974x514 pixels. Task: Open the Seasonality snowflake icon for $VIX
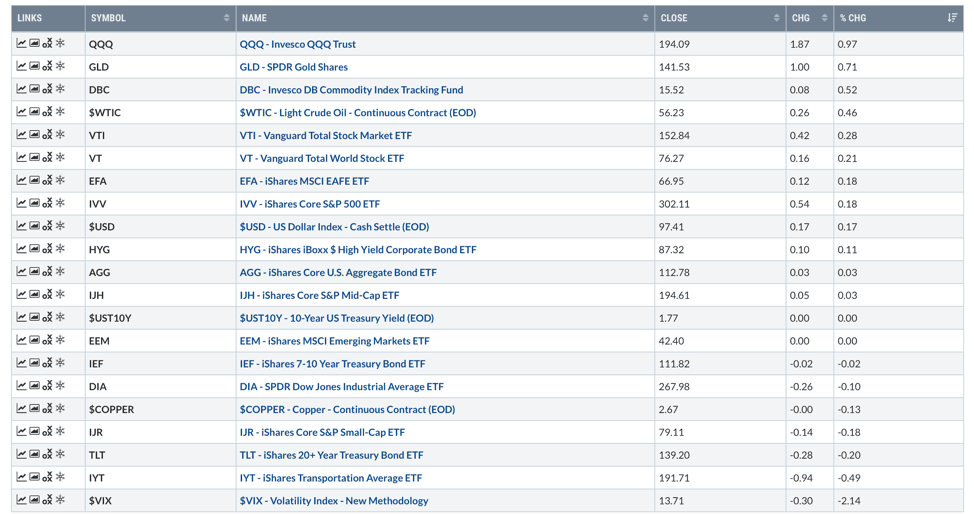click(x=60, y=500)
